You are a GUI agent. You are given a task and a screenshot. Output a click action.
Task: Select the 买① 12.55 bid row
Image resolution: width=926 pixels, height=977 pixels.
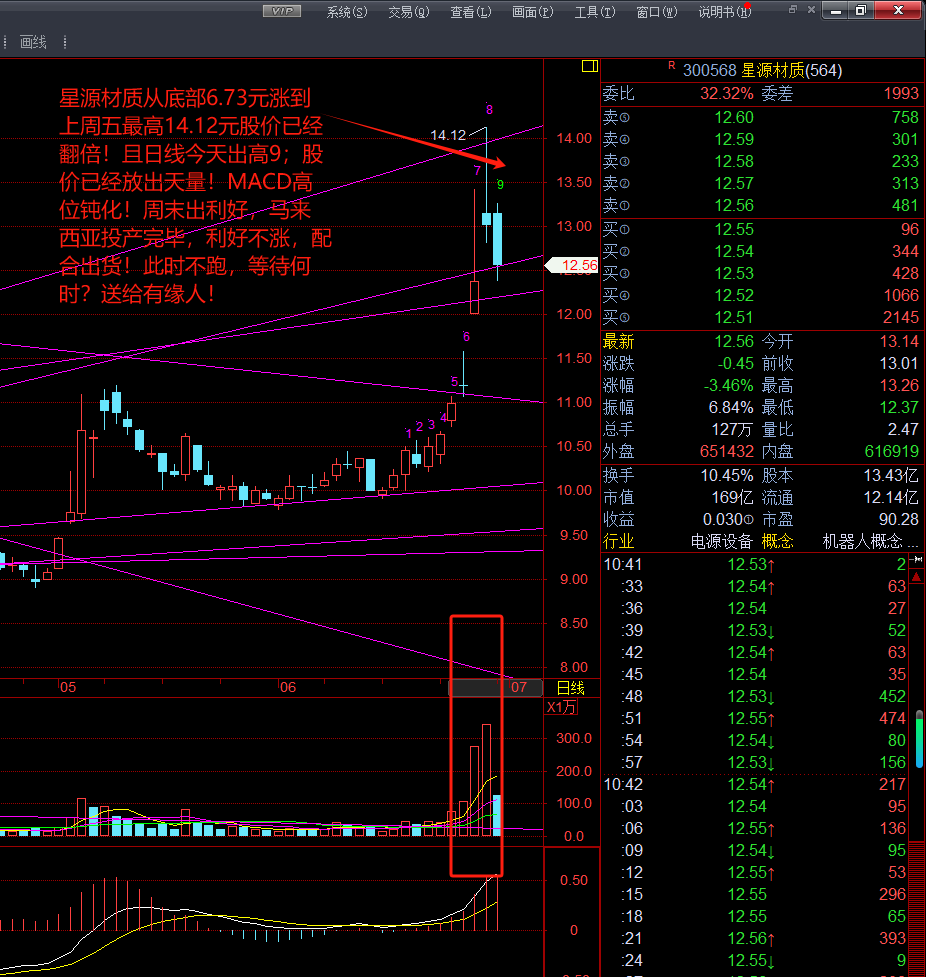(761, 229)
